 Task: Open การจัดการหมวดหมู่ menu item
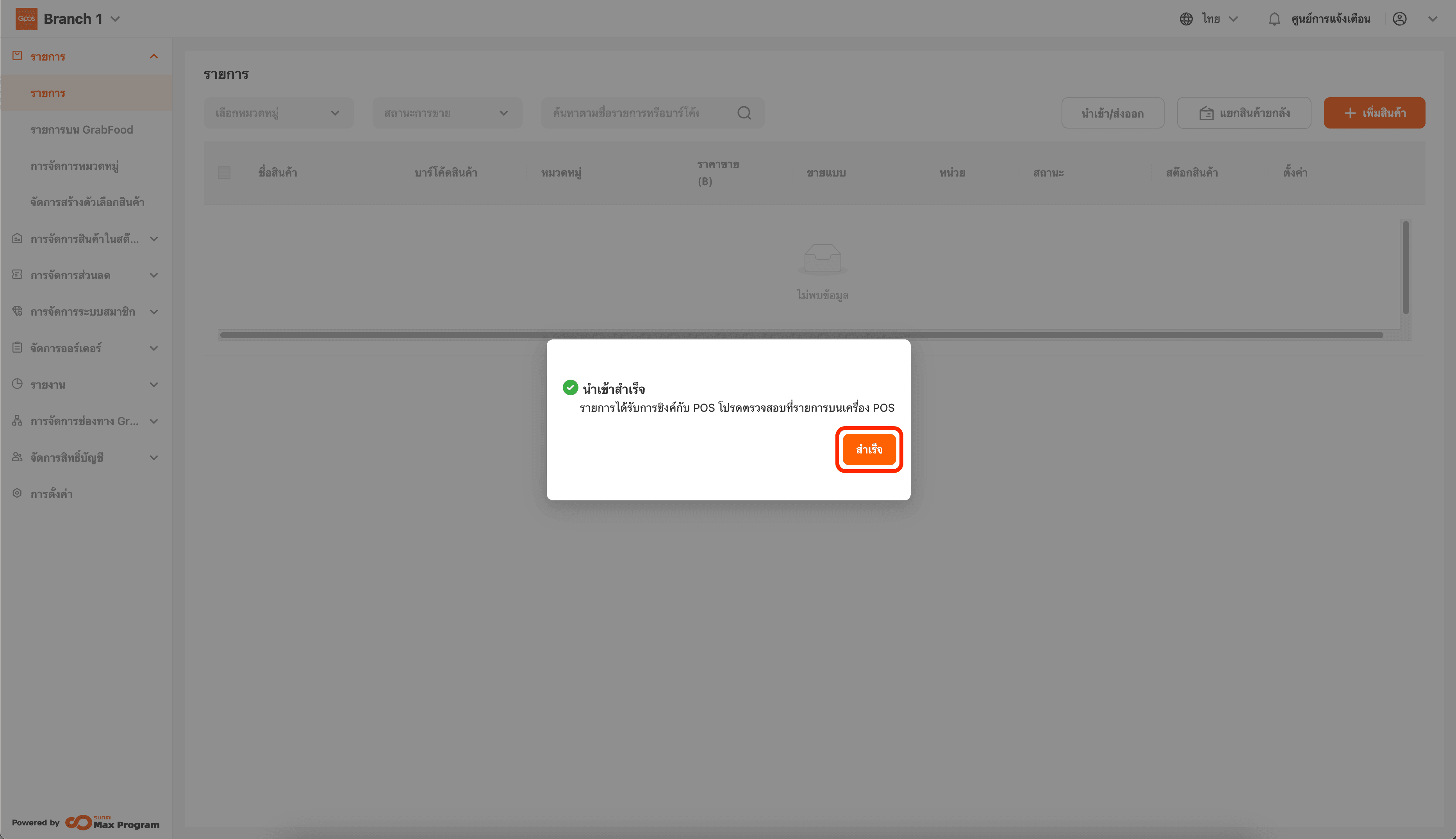pyautogui.click(x=74, y=166)
